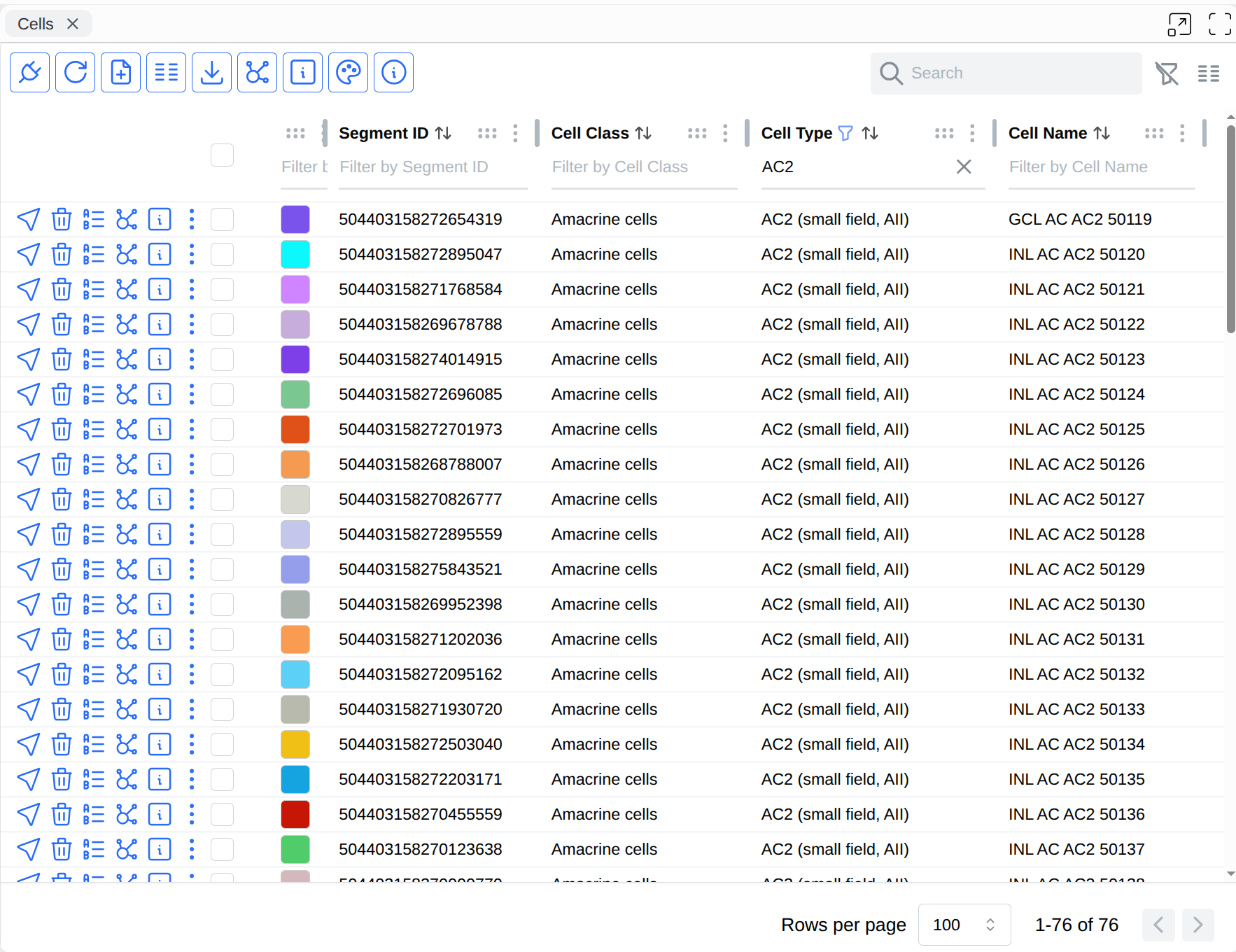Toggle fullscreen view icon
The image size is (1236, 952).
pos(1220,24)
